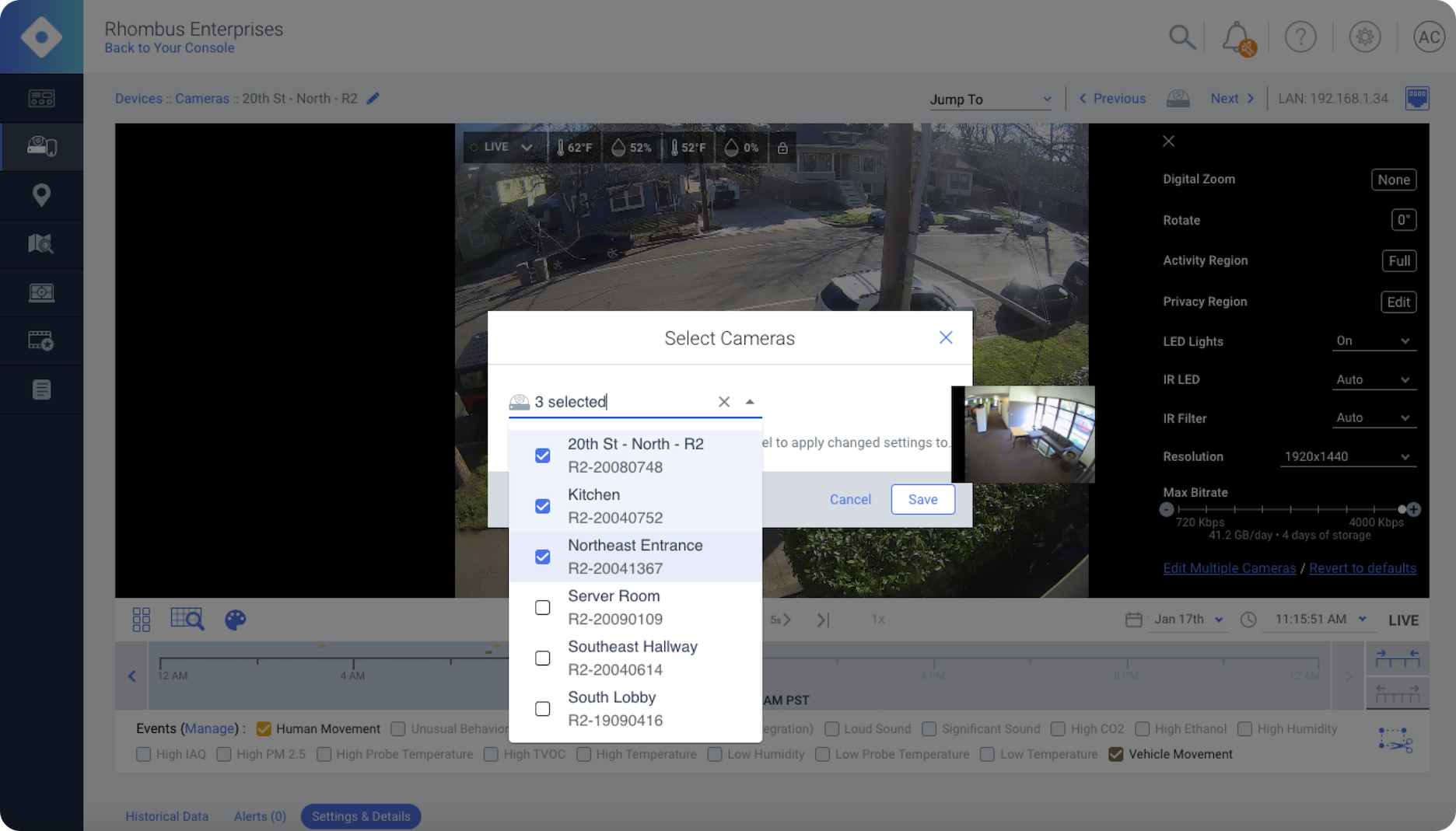
Task: Click the color palette icon
Action: [235, 620]
